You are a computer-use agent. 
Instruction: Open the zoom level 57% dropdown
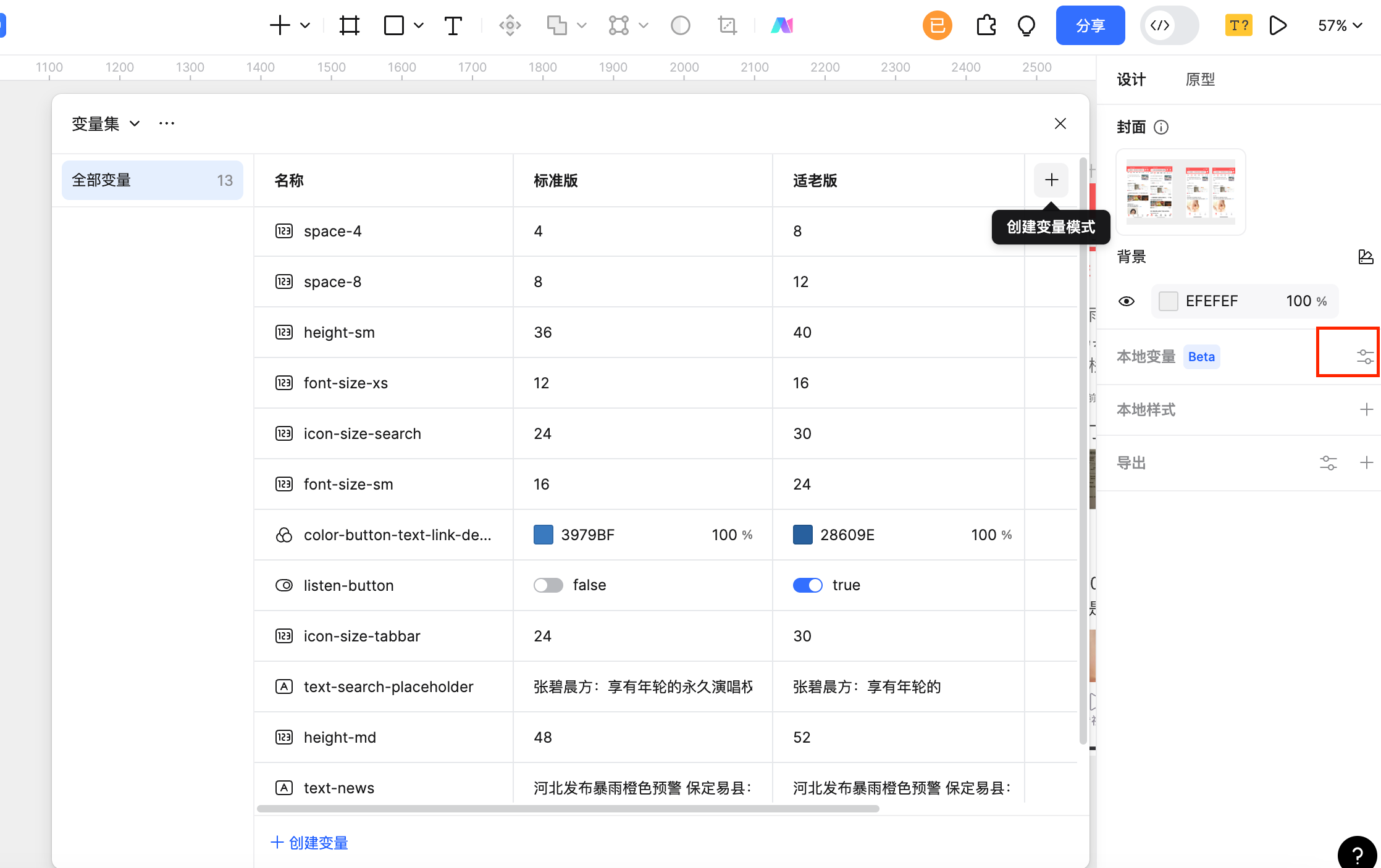click(1340, 25)
